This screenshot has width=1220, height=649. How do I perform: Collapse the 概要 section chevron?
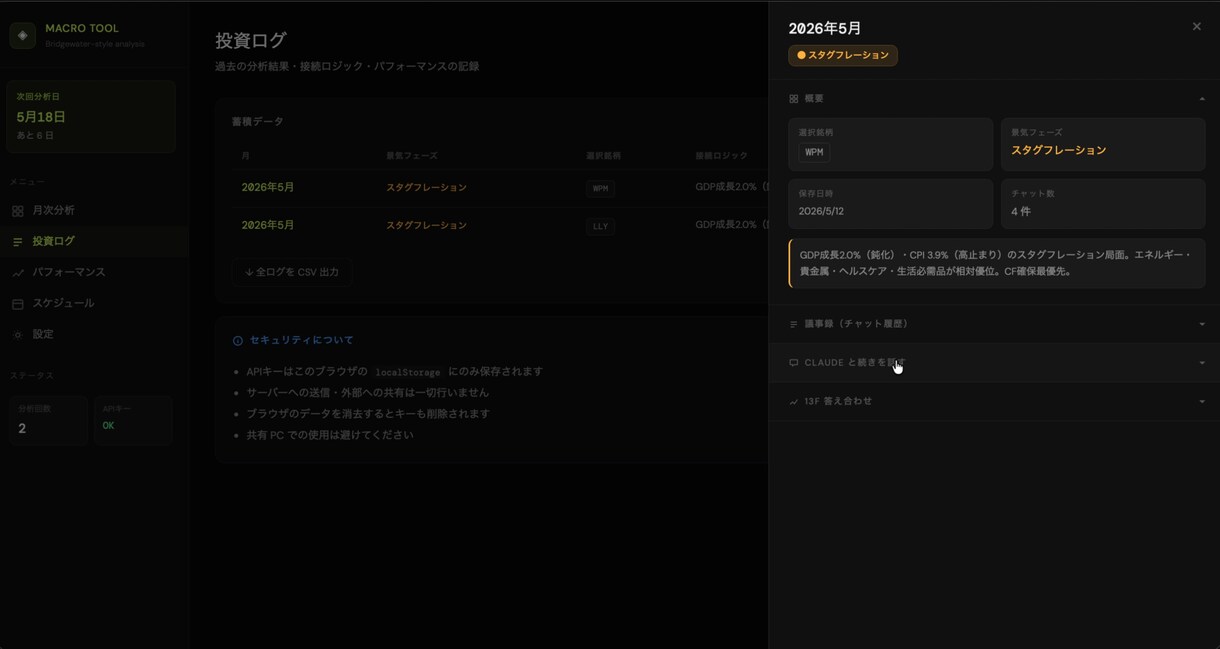point(1202,99)
